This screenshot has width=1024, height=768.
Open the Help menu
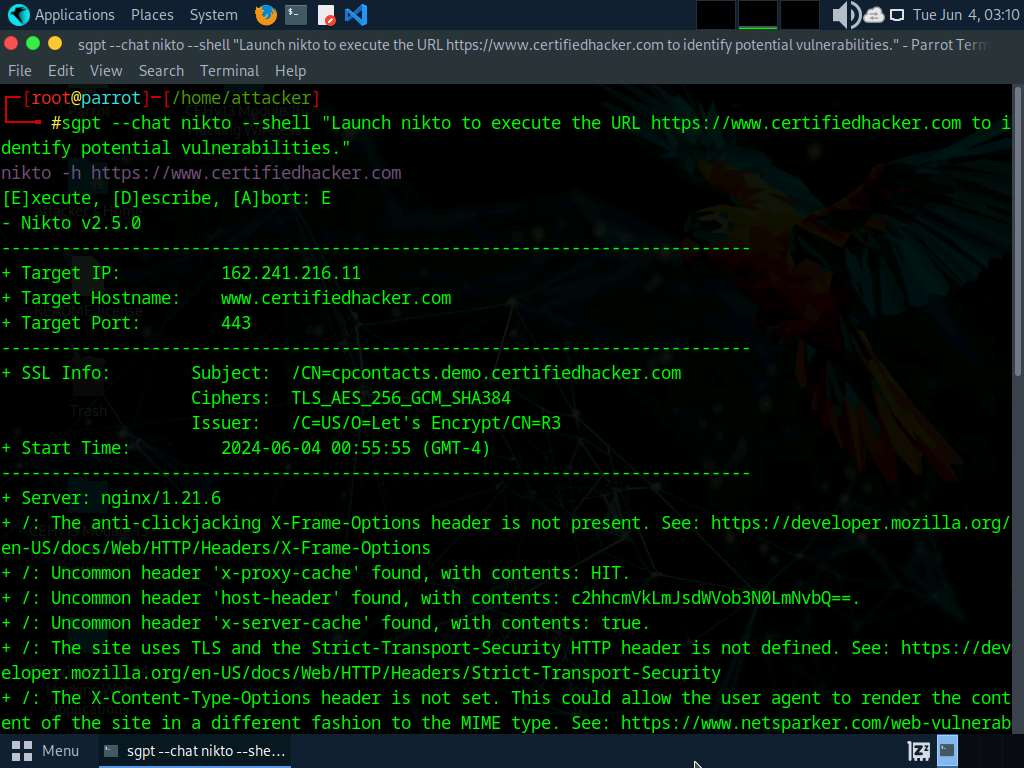point(290,71)
